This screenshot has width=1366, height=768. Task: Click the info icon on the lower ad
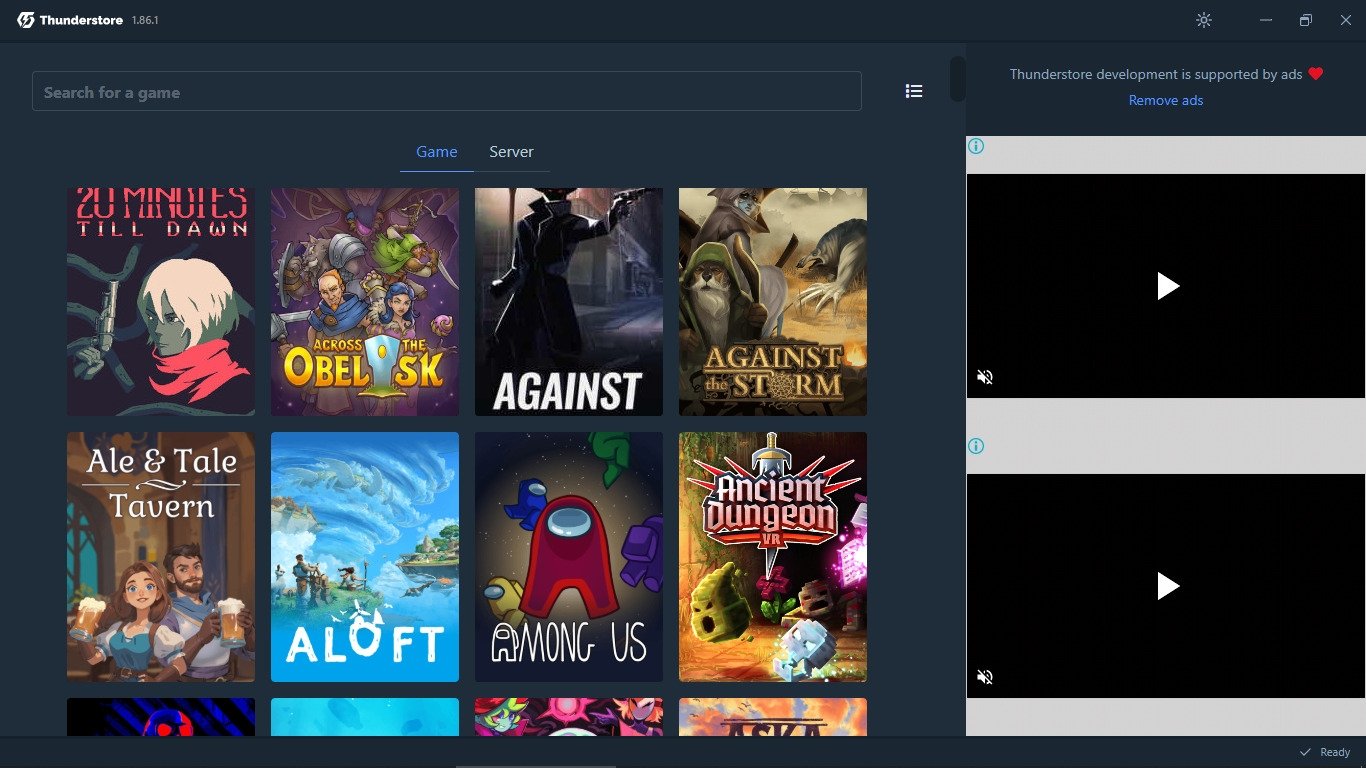[975, 446]
